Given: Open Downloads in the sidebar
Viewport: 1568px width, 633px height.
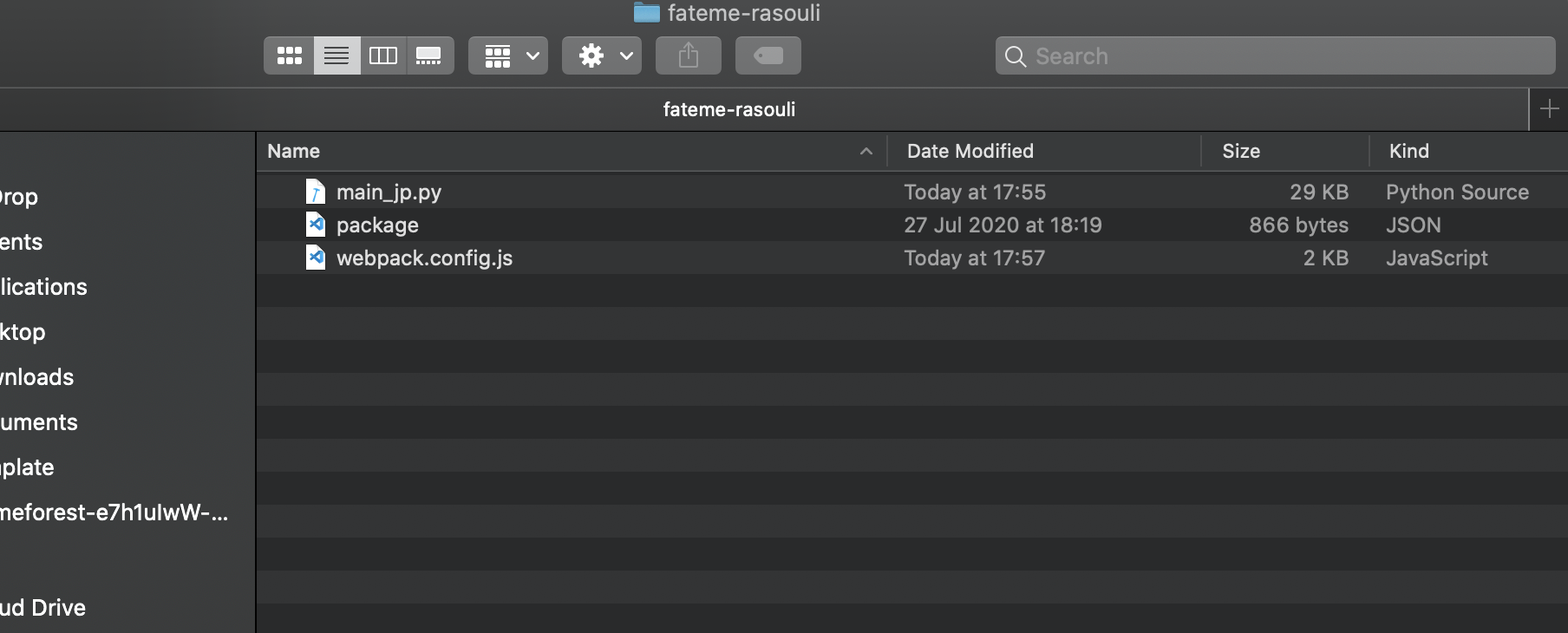Looking at the screenshot, I should [37, 377].
